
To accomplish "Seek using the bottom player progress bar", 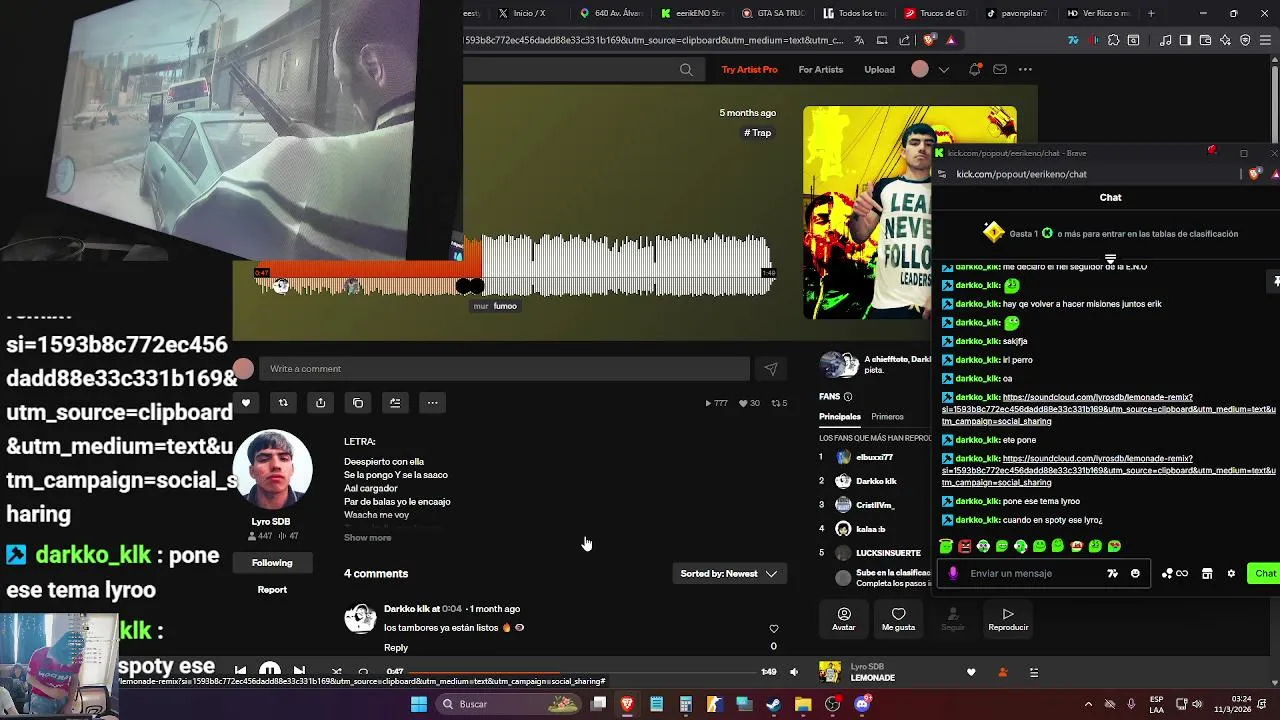I will tap(582, 672).
